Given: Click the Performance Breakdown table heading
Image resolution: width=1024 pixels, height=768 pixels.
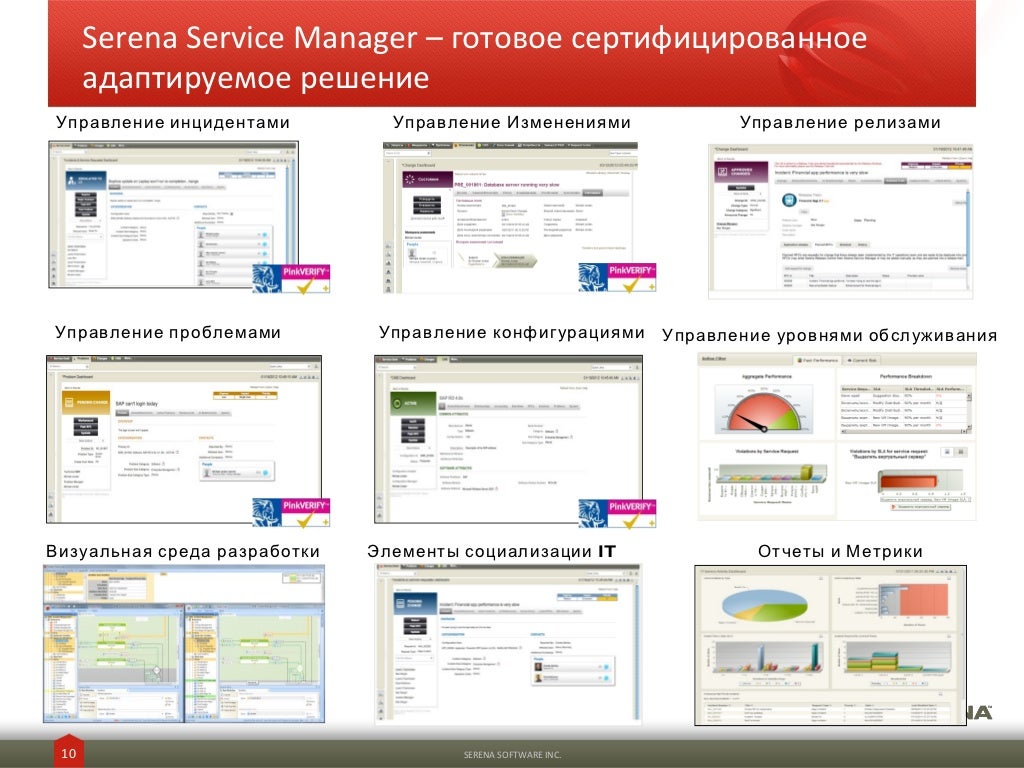Looking at the screenshot, I should point(905,377).
